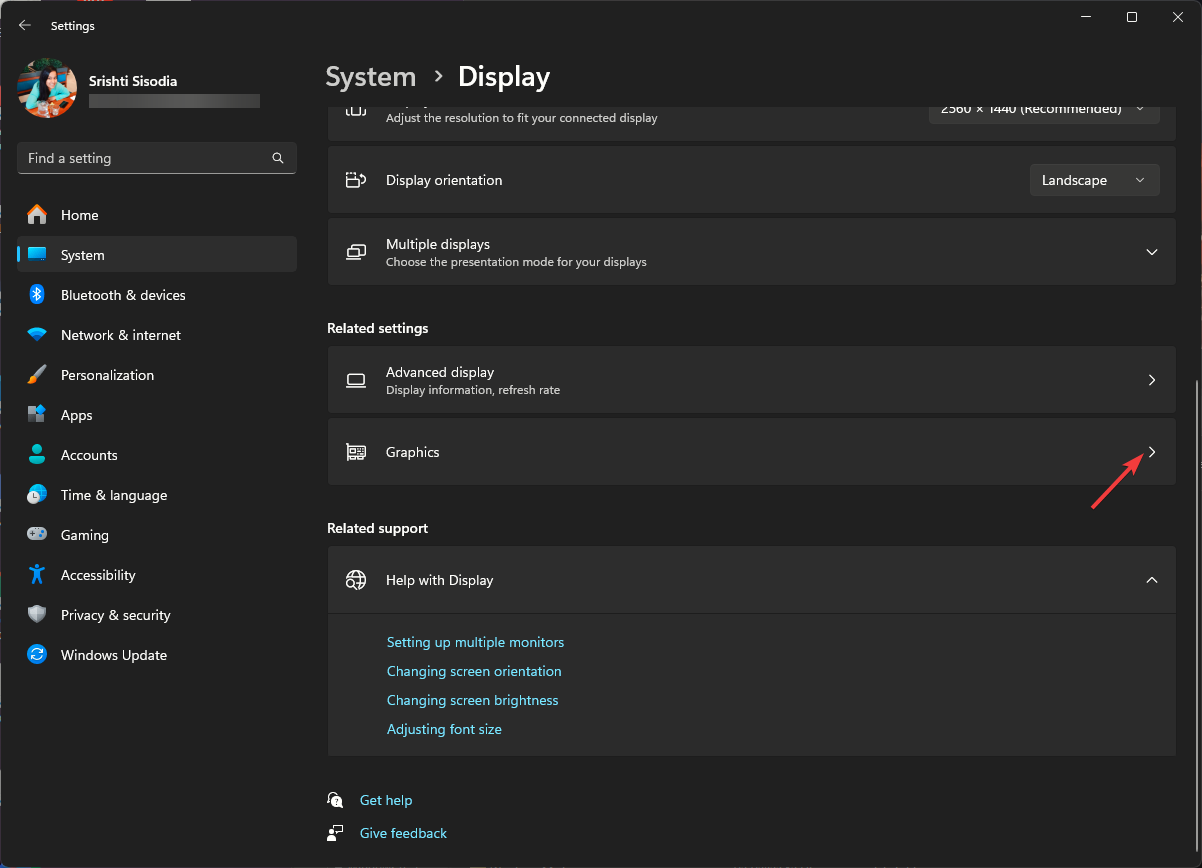Click the magnifier search icon
Screen dimensions: 1202x868
pos(278,158)
